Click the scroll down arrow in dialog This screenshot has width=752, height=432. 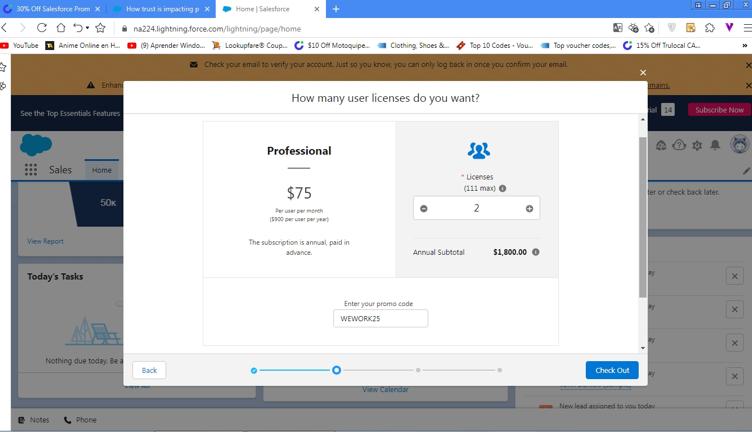pos(643,348)
